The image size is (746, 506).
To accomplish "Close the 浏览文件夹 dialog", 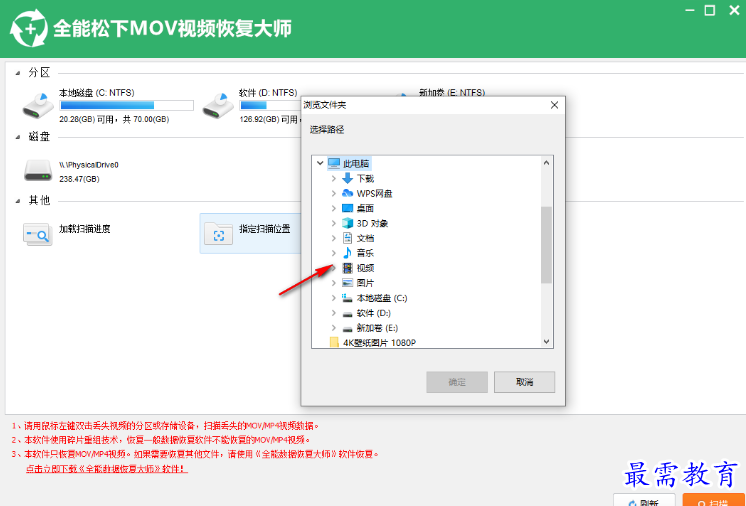I will [x=554, y=105].
